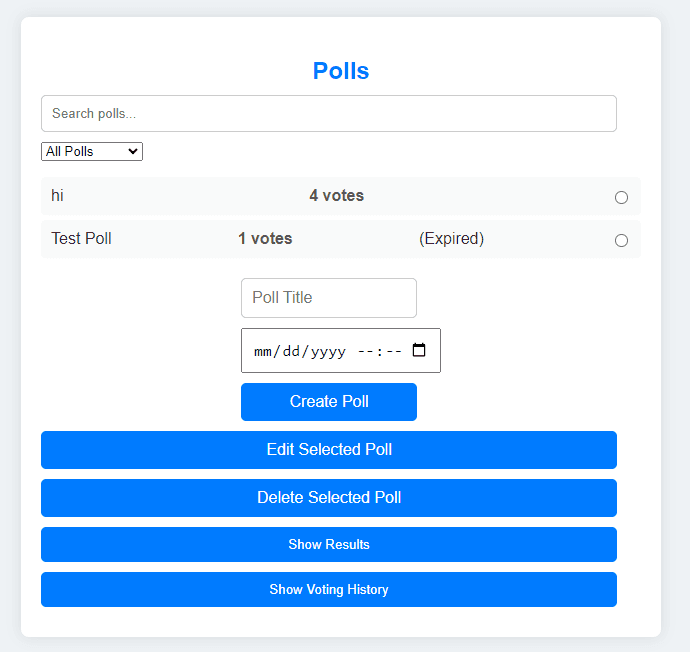Focus the Poll Title text field
The height and width of the screenshot is (652, 690).
point(328,298)
